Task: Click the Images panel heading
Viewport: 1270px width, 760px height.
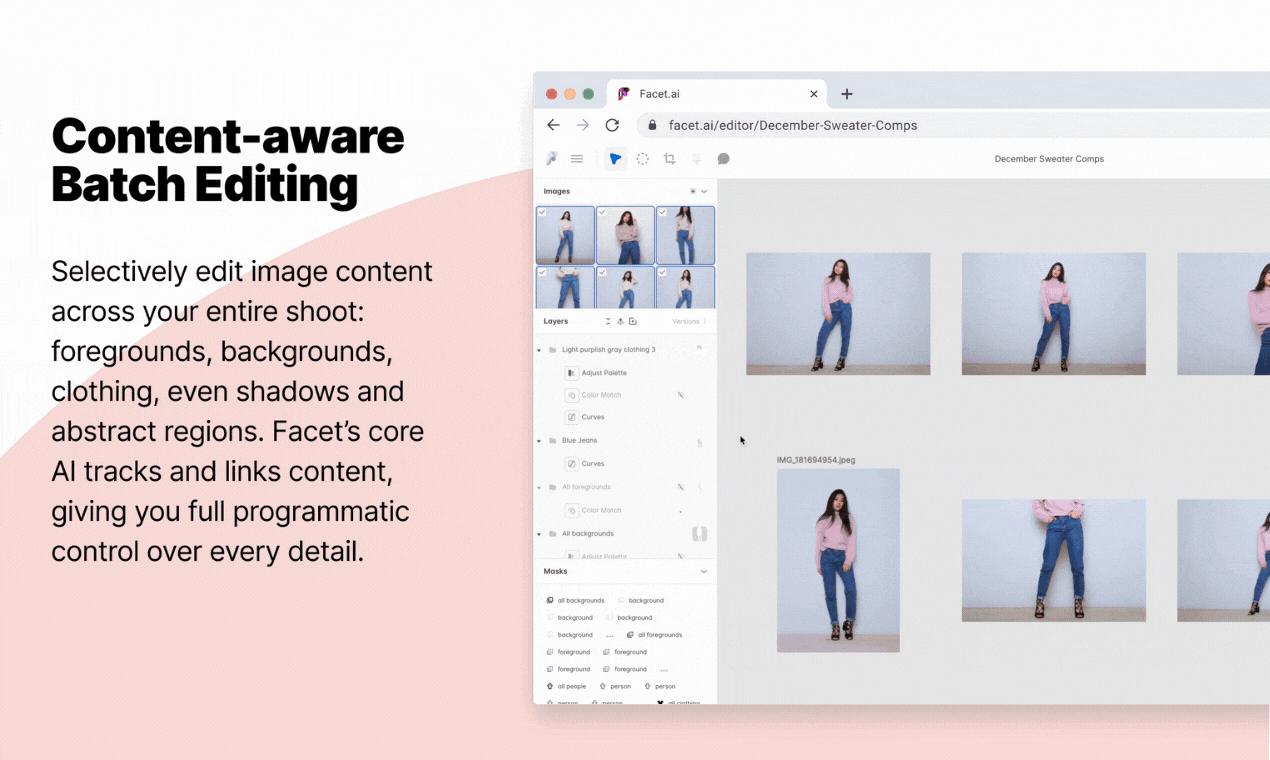Action: pyautogui.click(x=557, y=191)
